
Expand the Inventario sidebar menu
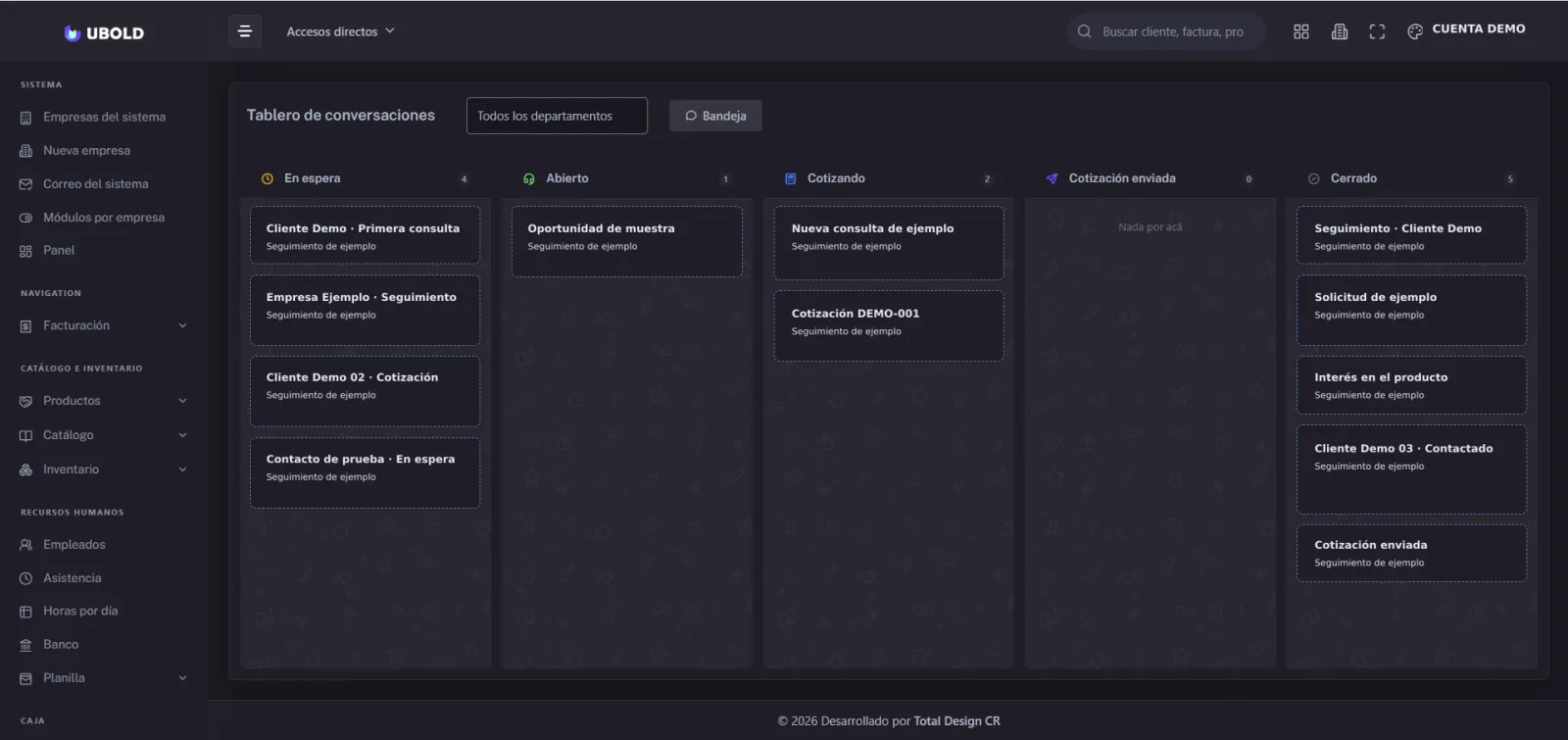tap(103, 469)
